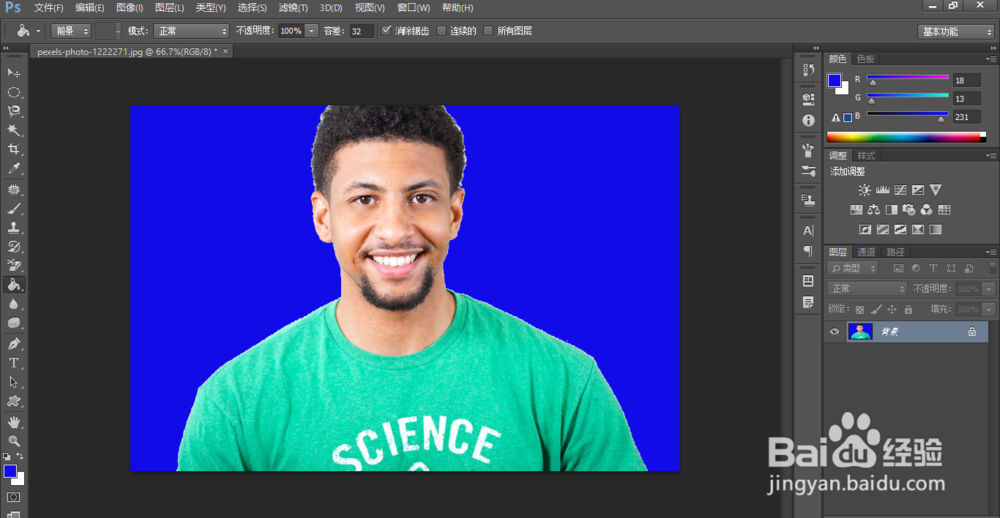
Task: Open the tool preset picker arrow
Action: pyautogui.click(x=38, y=31)
